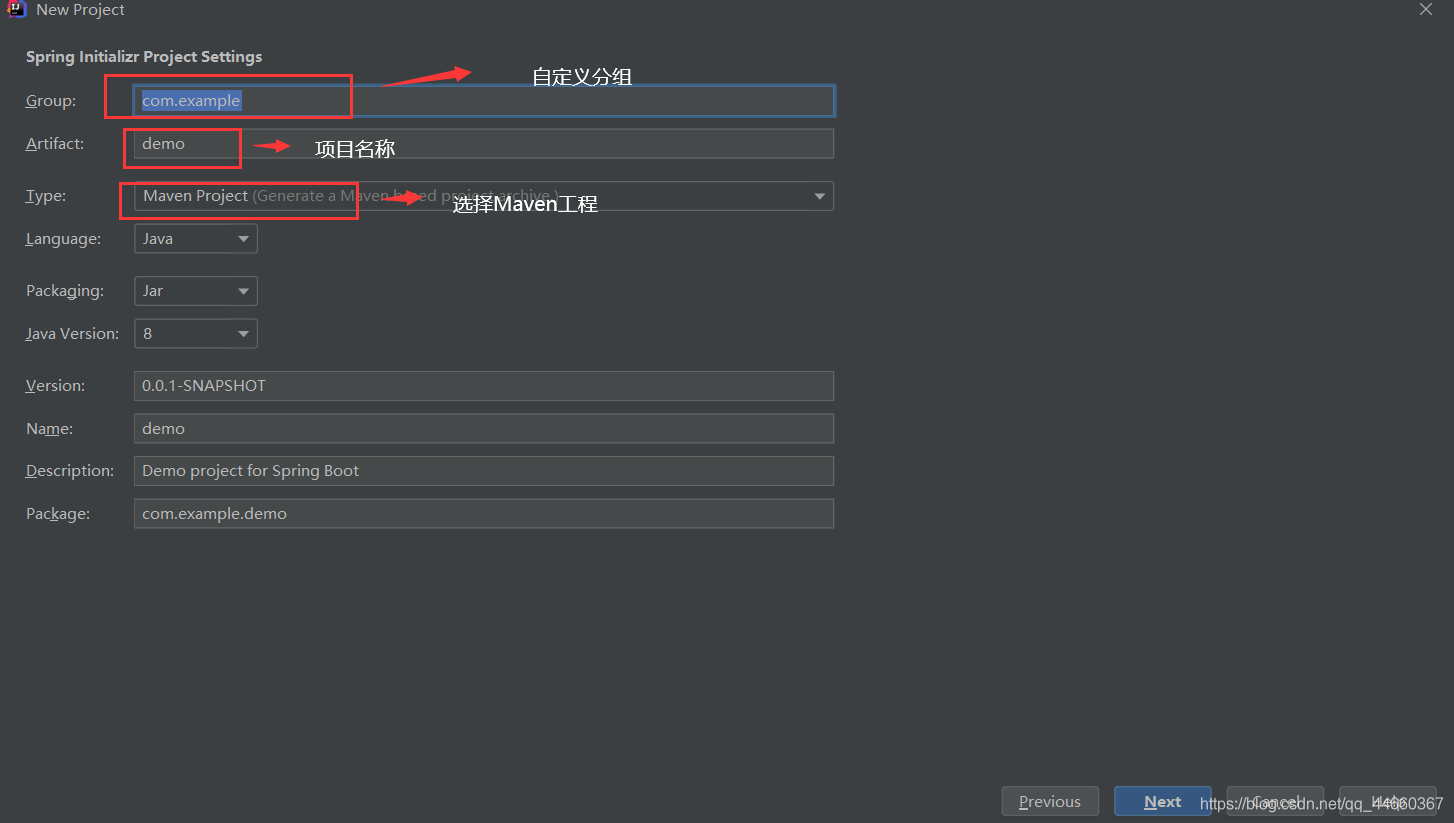Click the Group label
Screen dimensions: 1454x823
[51, 101]
